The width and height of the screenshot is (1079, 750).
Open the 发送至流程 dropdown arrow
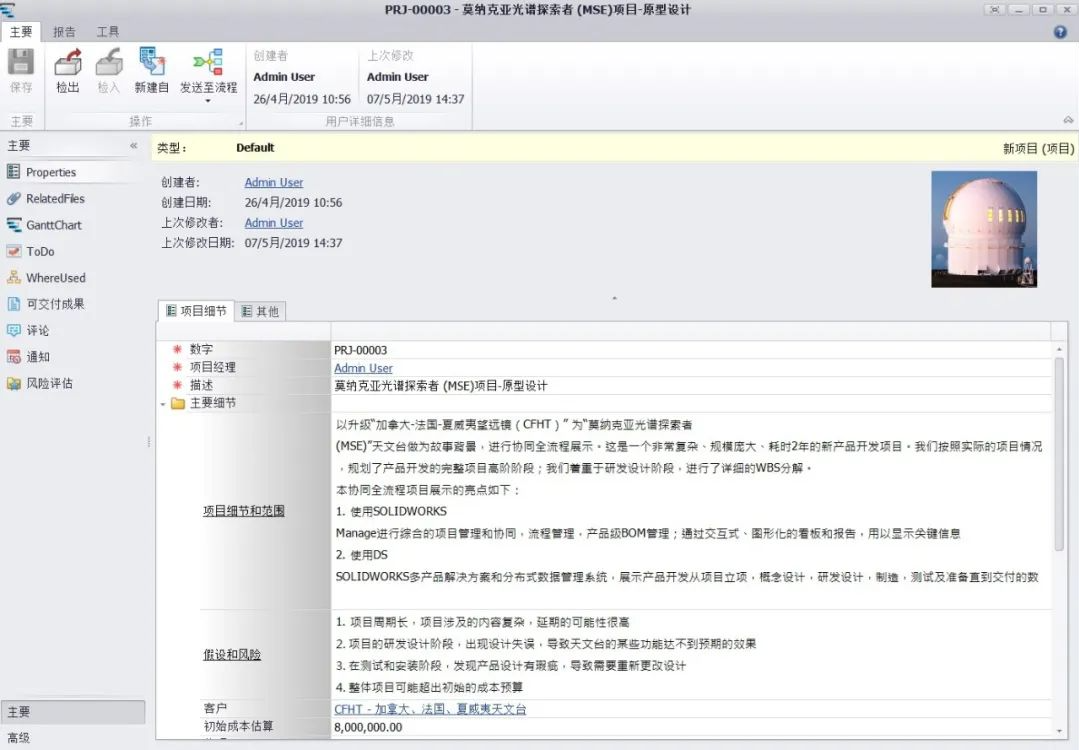208,101
